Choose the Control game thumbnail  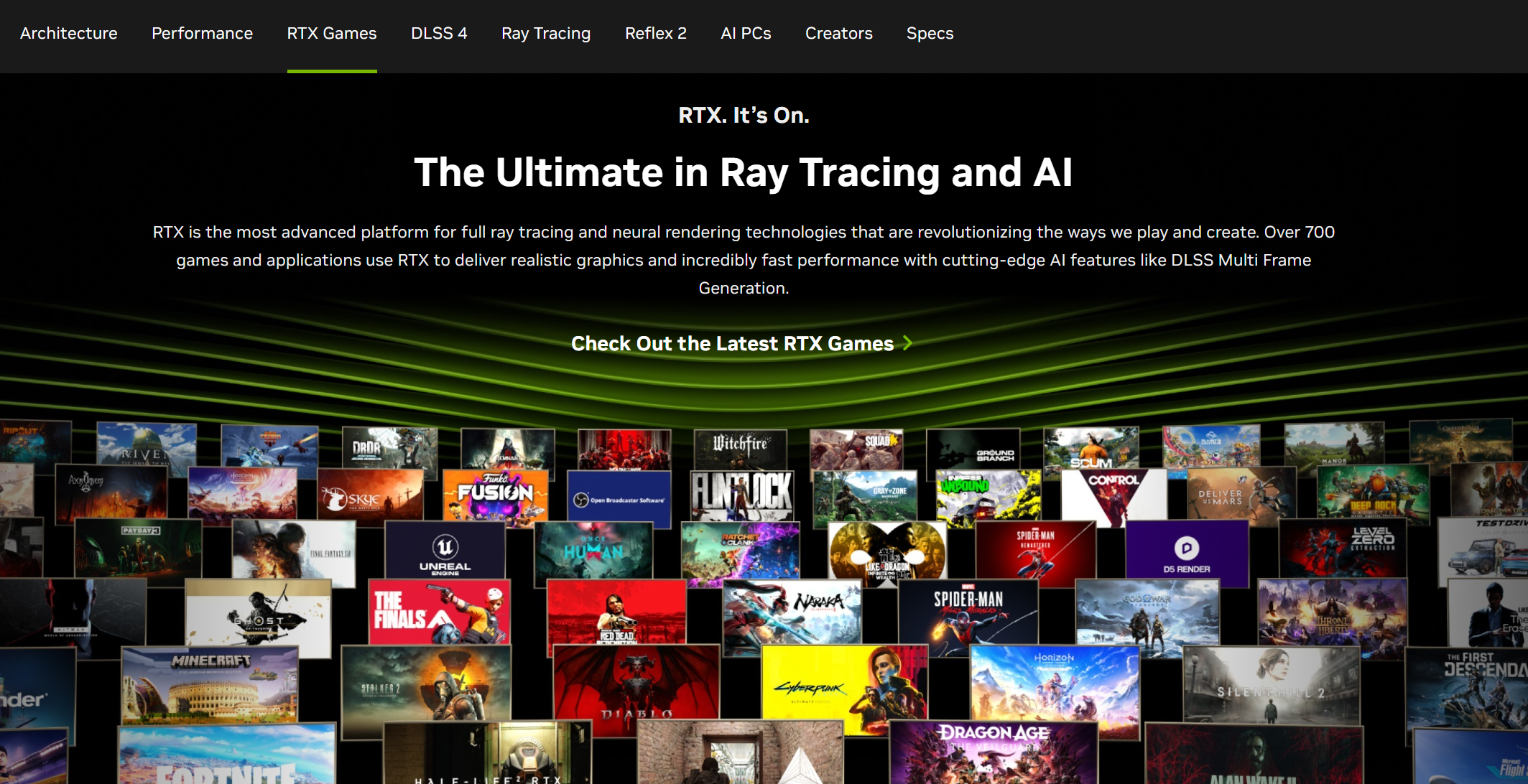tap(1113, 495)
